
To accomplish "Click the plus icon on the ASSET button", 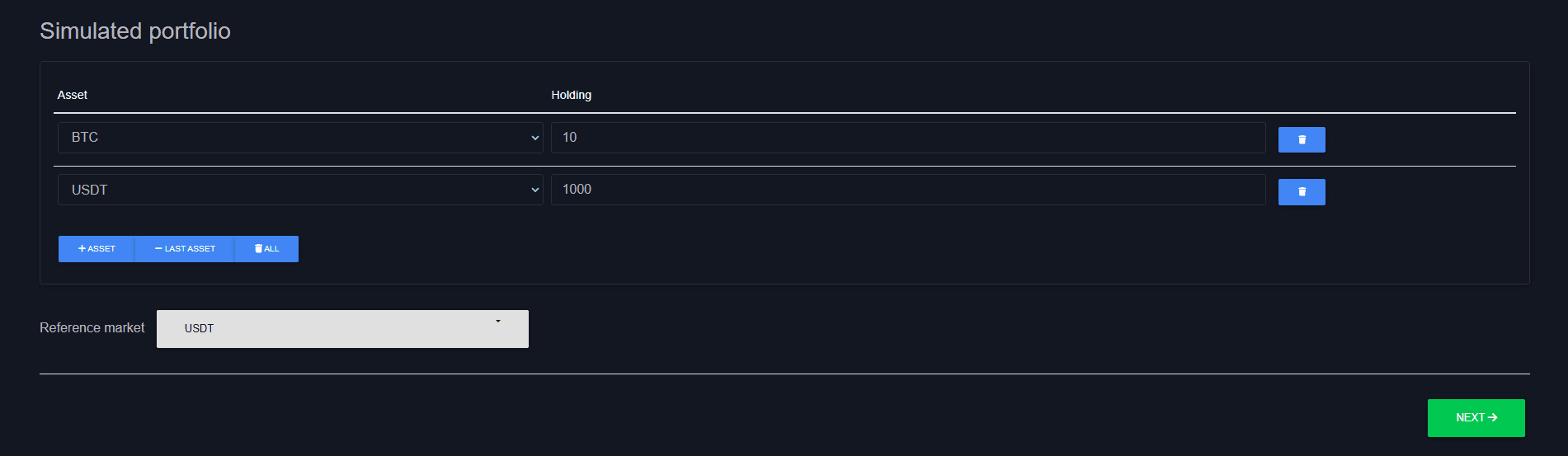I will pos(82,248).
